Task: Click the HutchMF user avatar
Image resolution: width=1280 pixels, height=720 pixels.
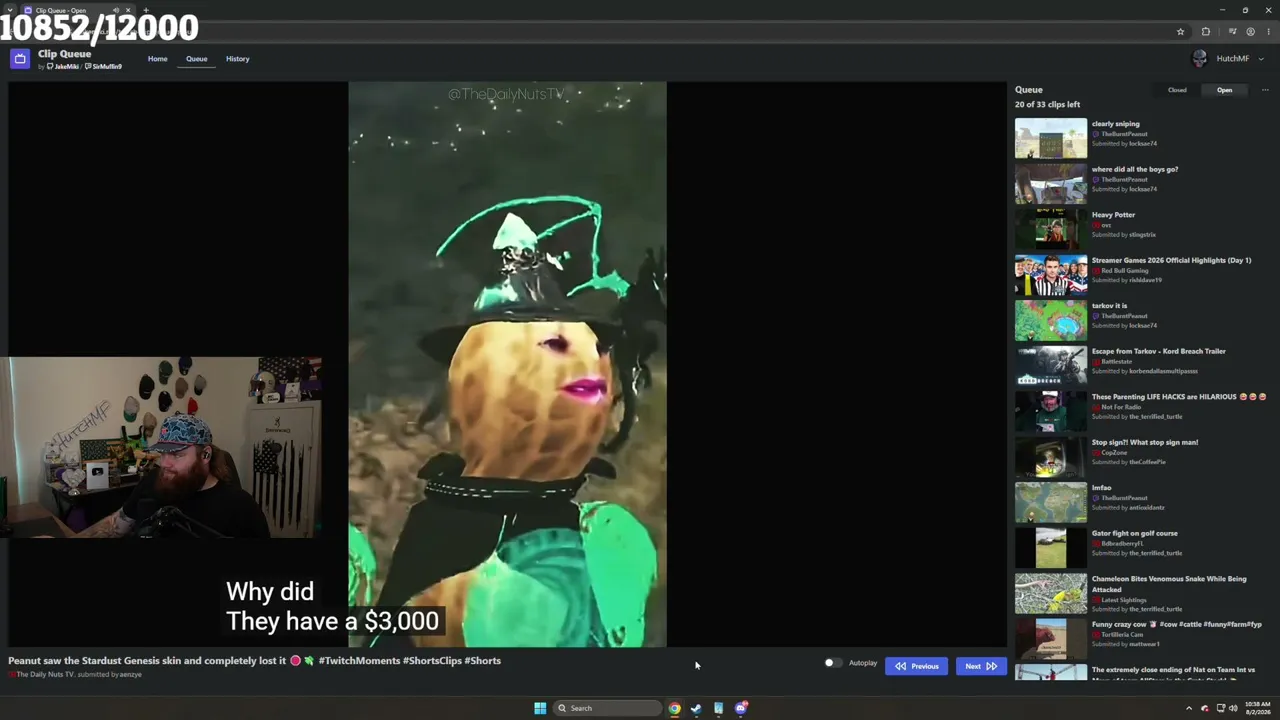Action: click(1200, 59)
